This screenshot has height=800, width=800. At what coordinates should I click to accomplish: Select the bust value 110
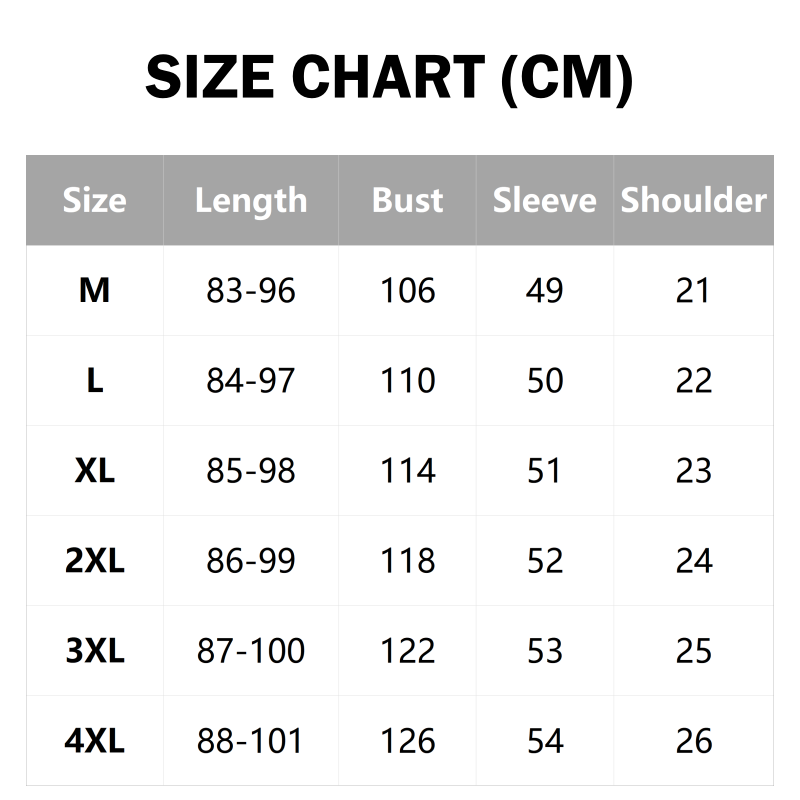407,380
